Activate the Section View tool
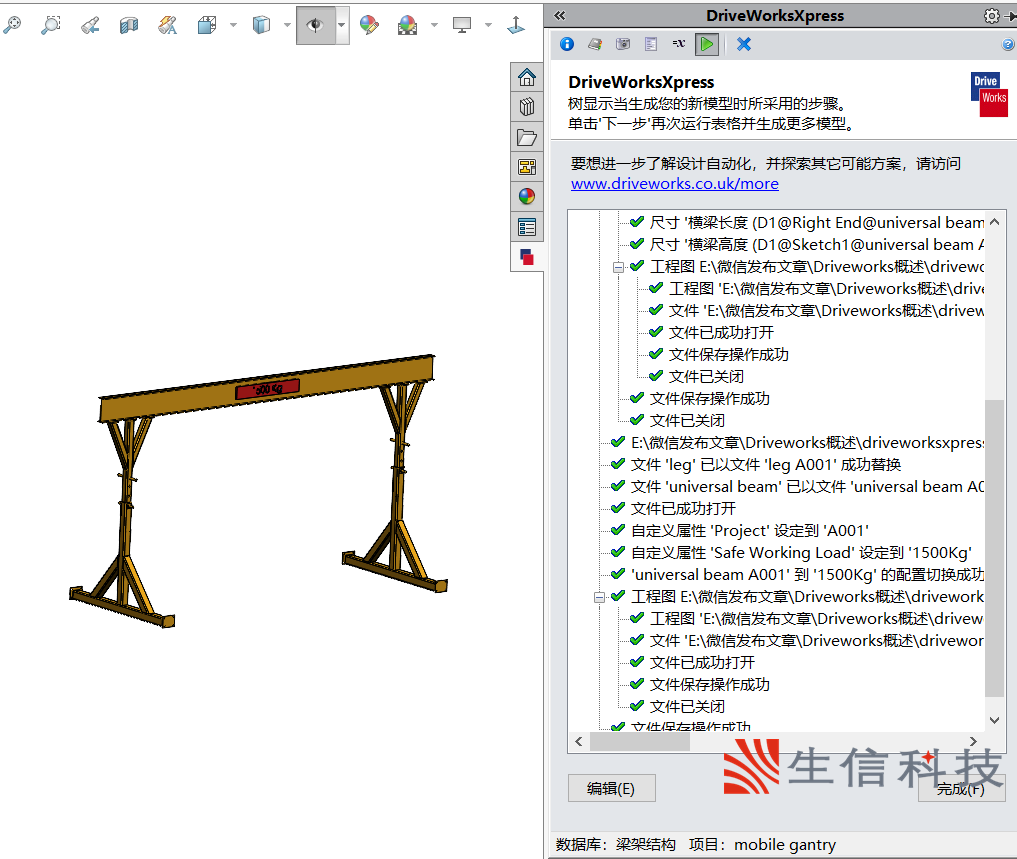 128,25
